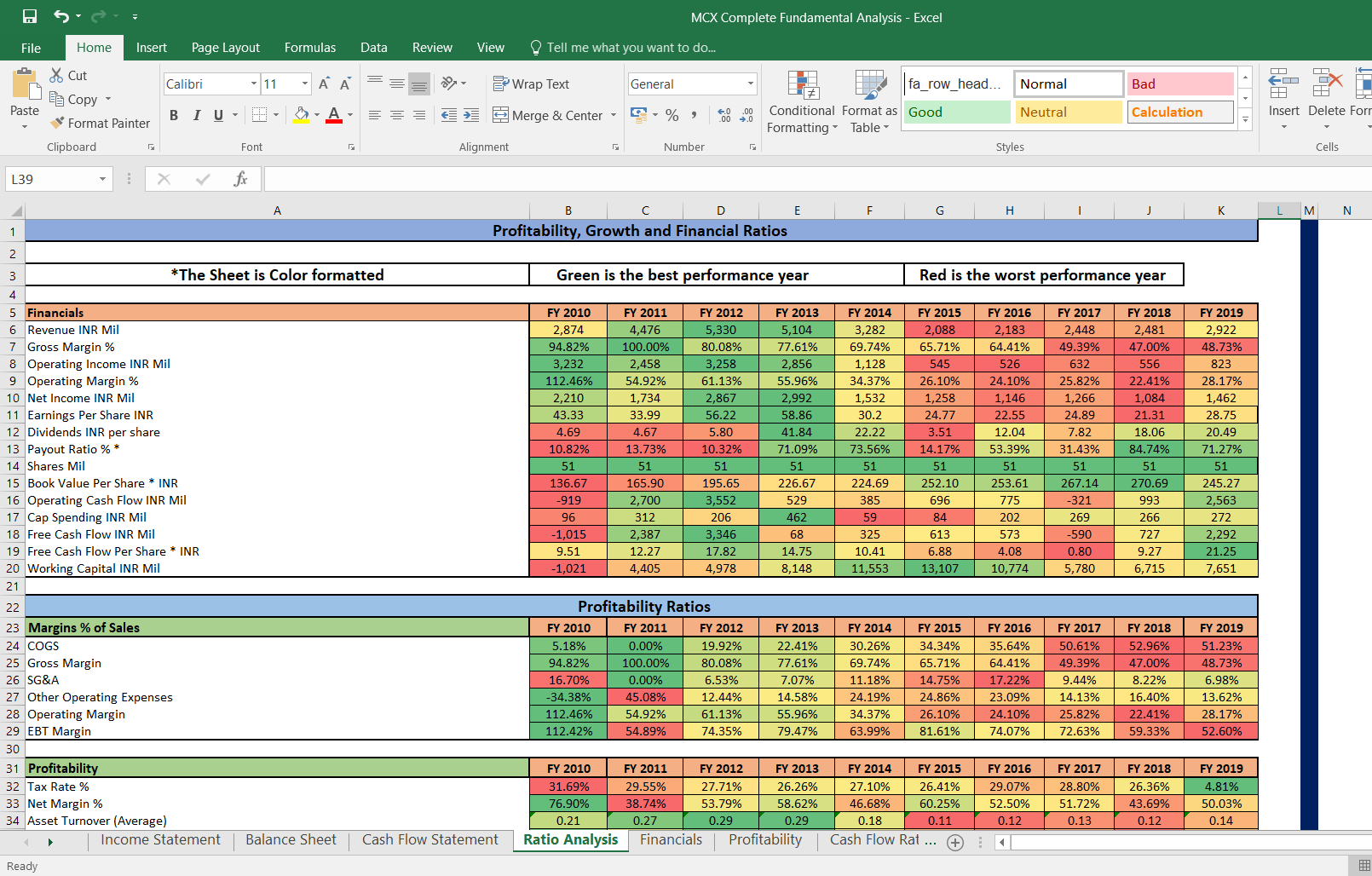Decrease the cell indent
Screen dimensions: 1372x876
coord(449,115)
